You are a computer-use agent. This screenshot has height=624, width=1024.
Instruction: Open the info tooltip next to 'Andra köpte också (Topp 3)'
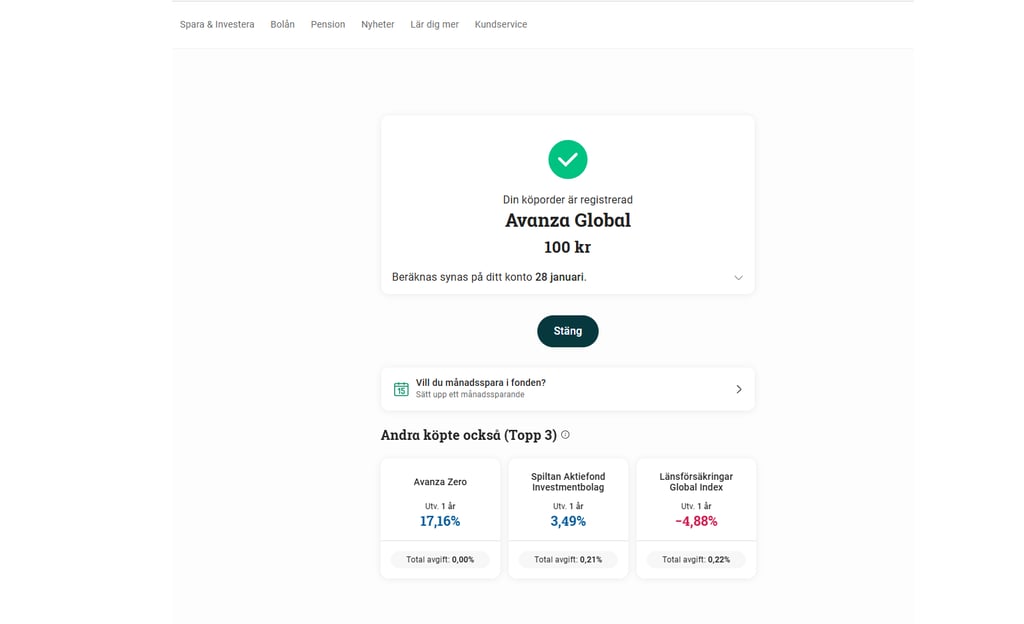pyautogui.click(x=565, y=435)
